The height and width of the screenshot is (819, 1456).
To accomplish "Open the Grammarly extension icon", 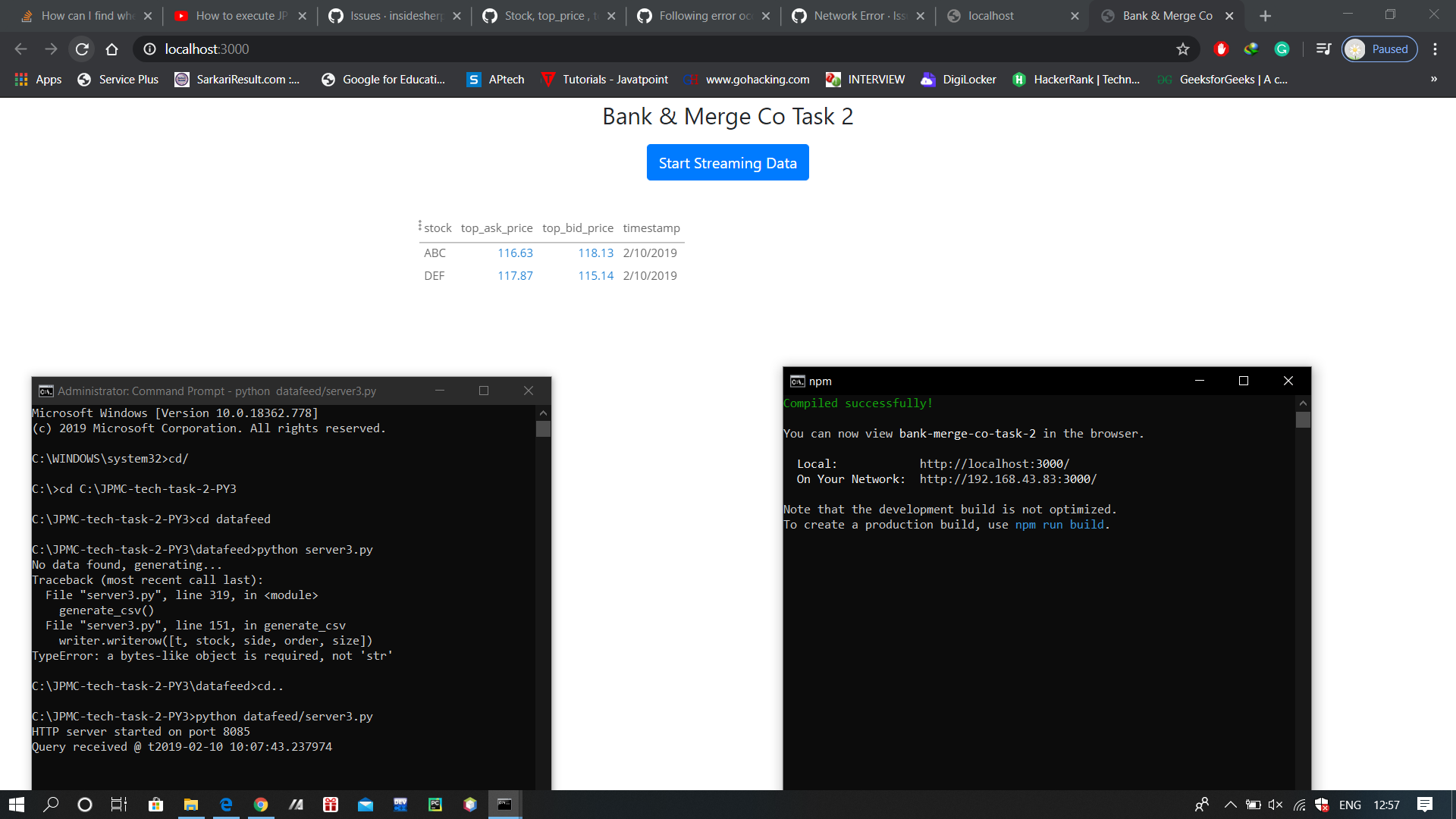I will click(x=1282, y=49).
